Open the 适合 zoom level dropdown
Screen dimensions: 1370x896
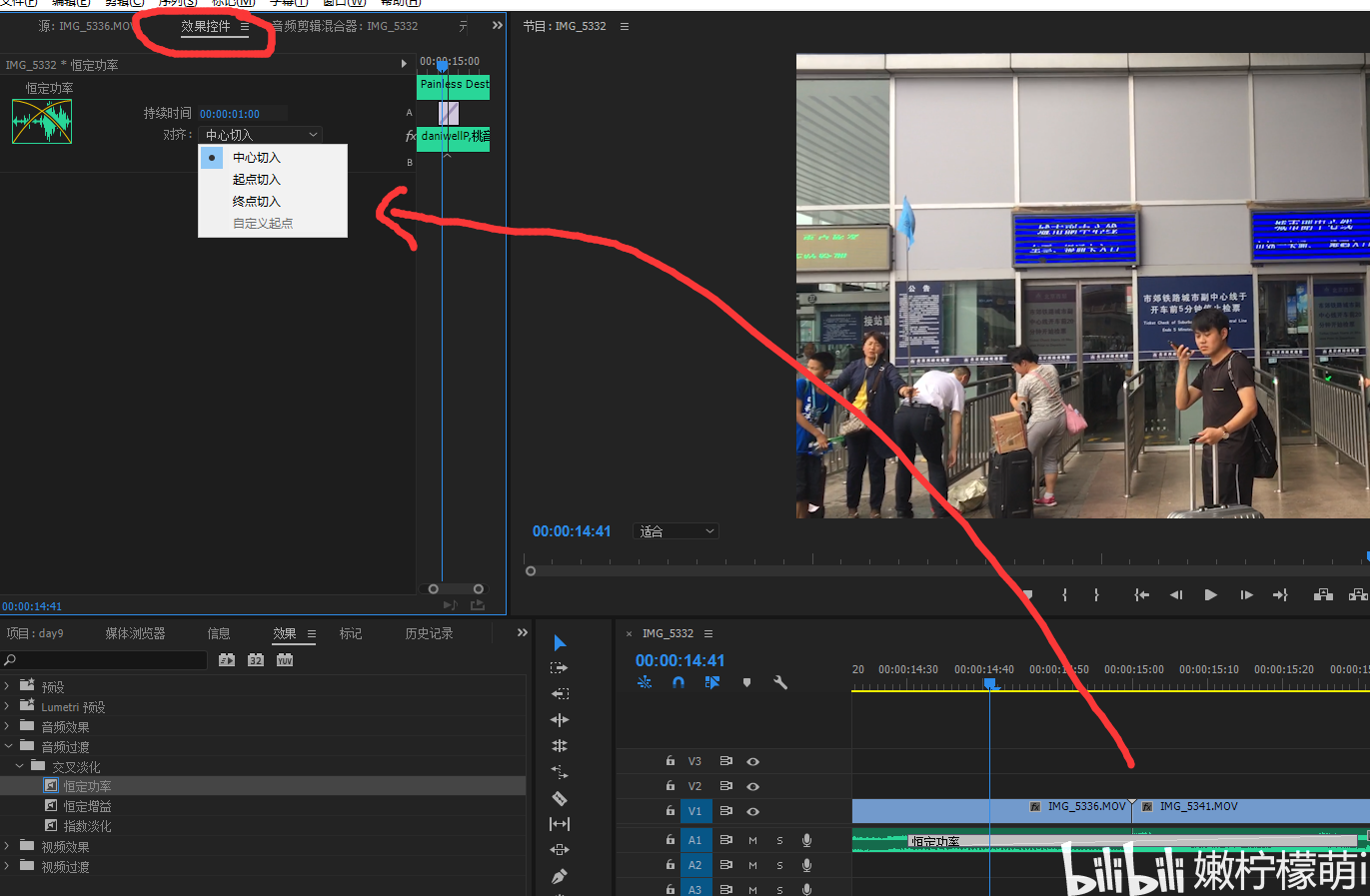[678, 531]
